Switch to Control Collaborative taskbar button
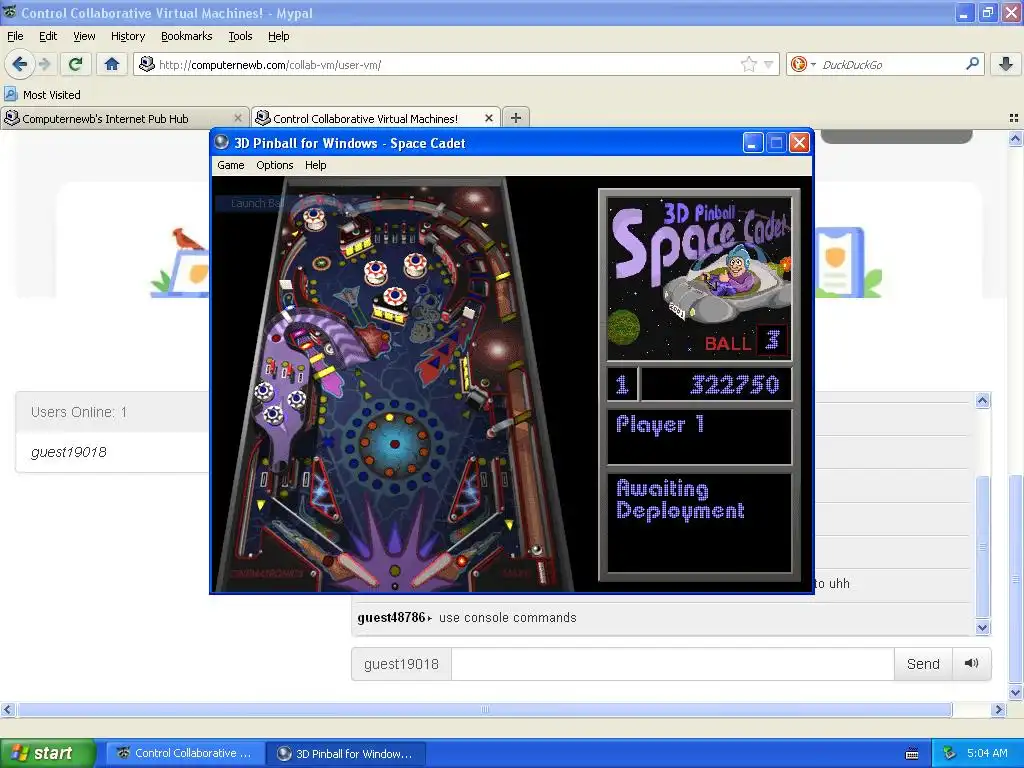Screen dimensions: 1024x768 185,753
